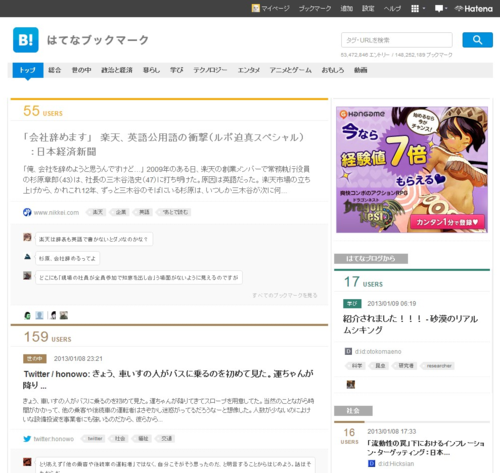Open the テクノロジー category tab
500x473 pixels.
tap(210, 70)
